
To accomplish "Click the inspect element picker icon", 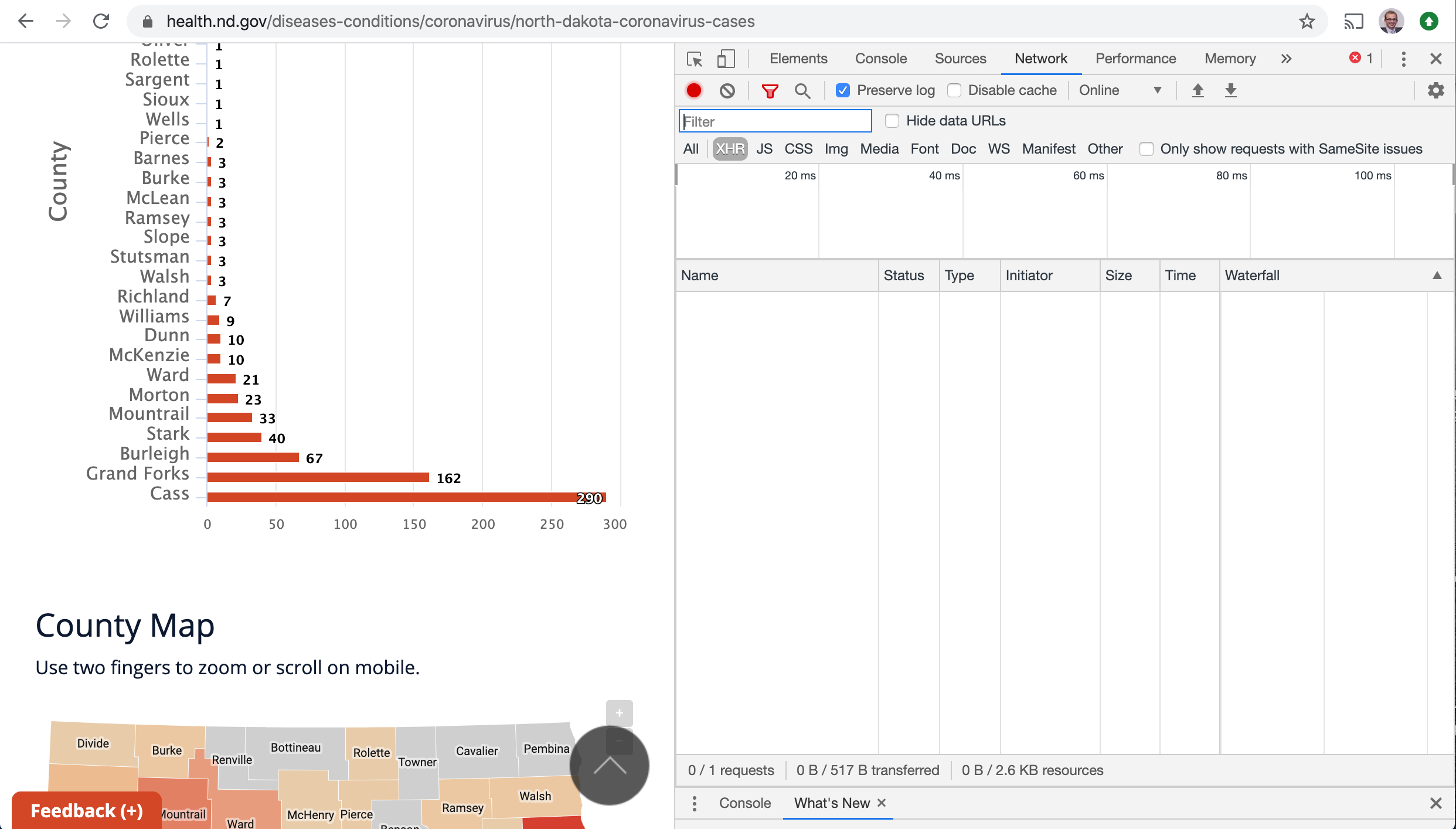I will (x=695, y=59).
